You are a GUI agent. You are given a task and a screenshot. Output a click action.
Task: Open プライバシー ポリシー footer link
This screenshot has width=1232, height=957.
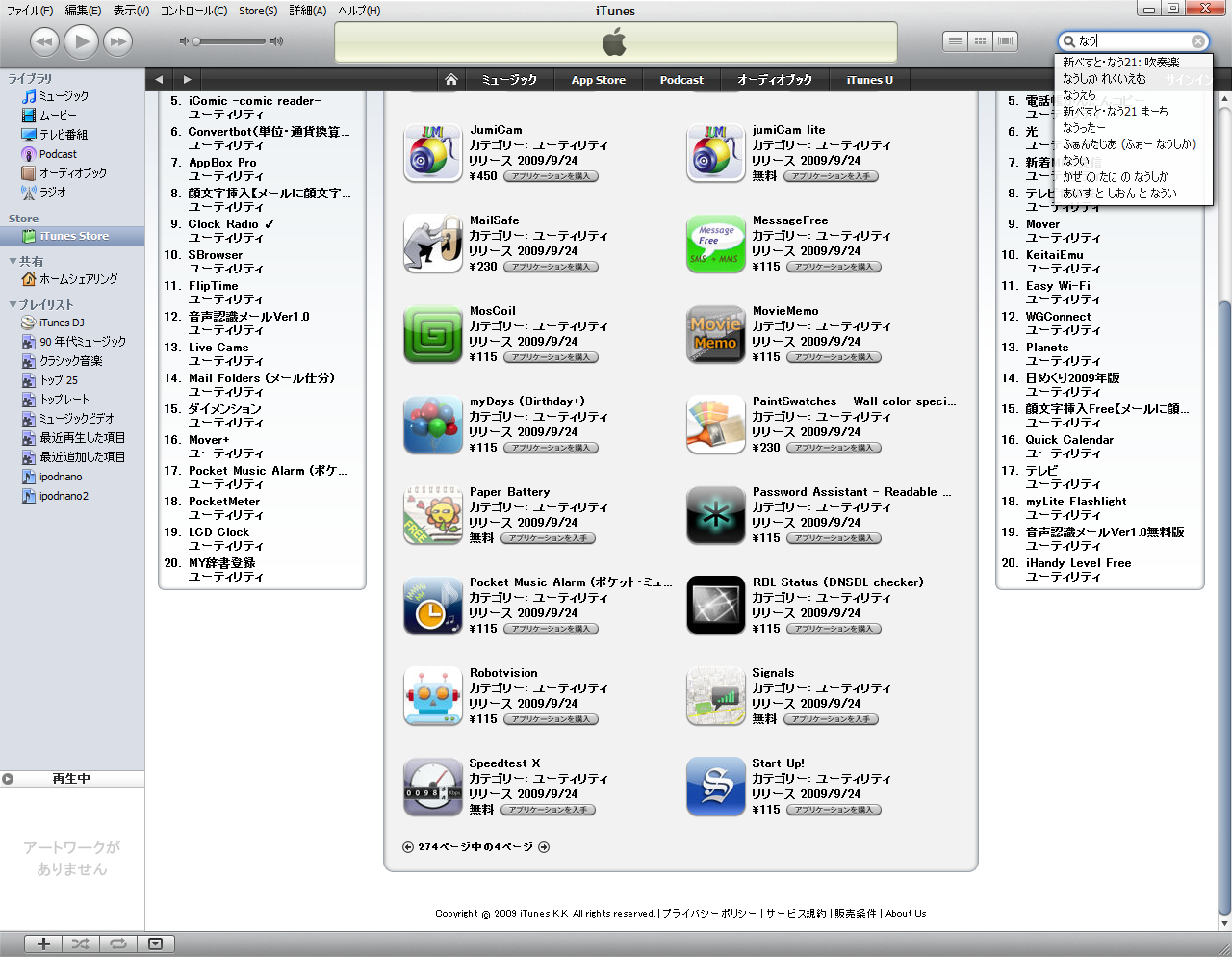coord(709,914)
